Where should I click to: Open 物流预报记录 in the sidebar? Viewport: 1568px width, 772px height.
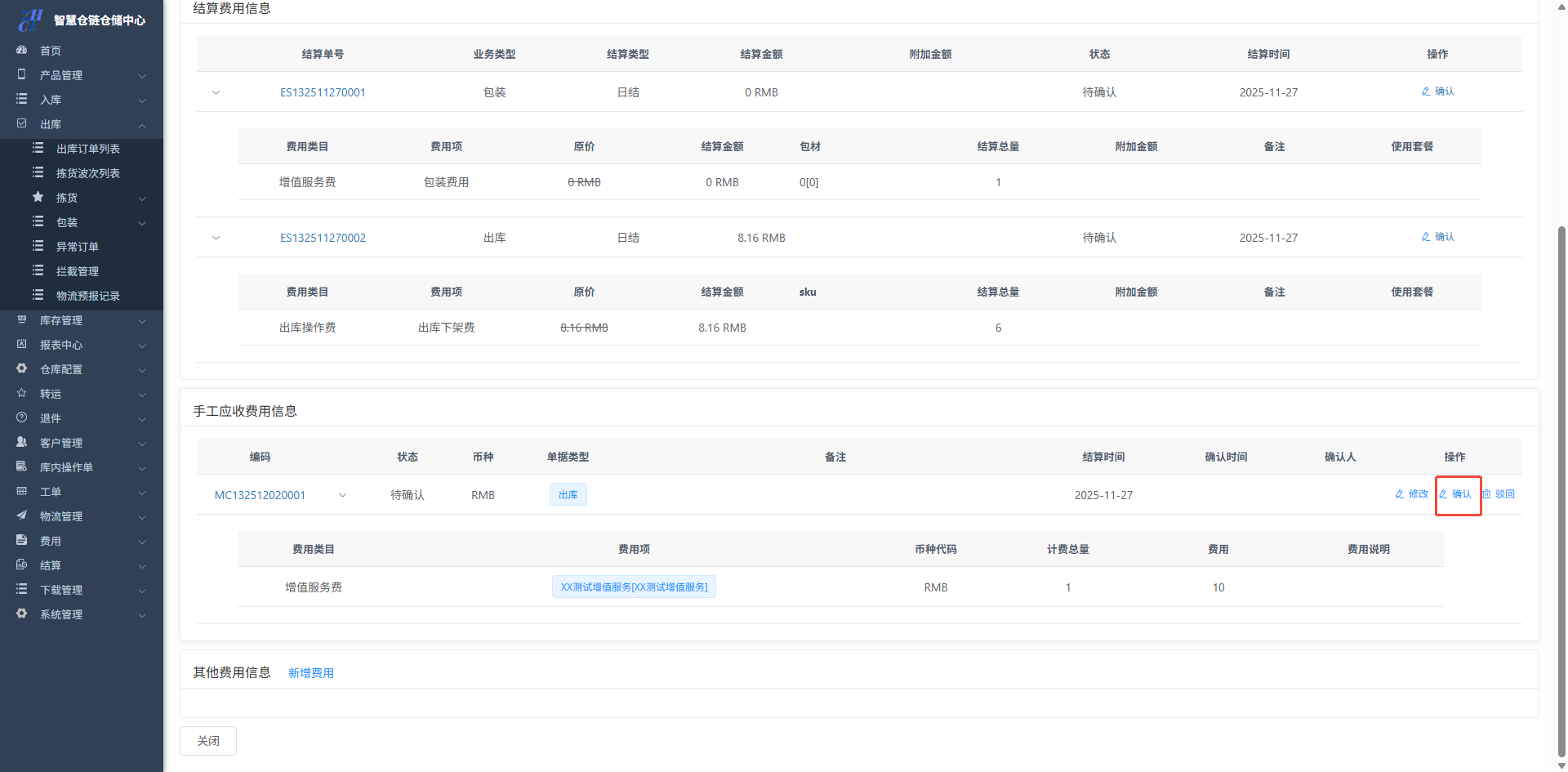click(87, 296)
